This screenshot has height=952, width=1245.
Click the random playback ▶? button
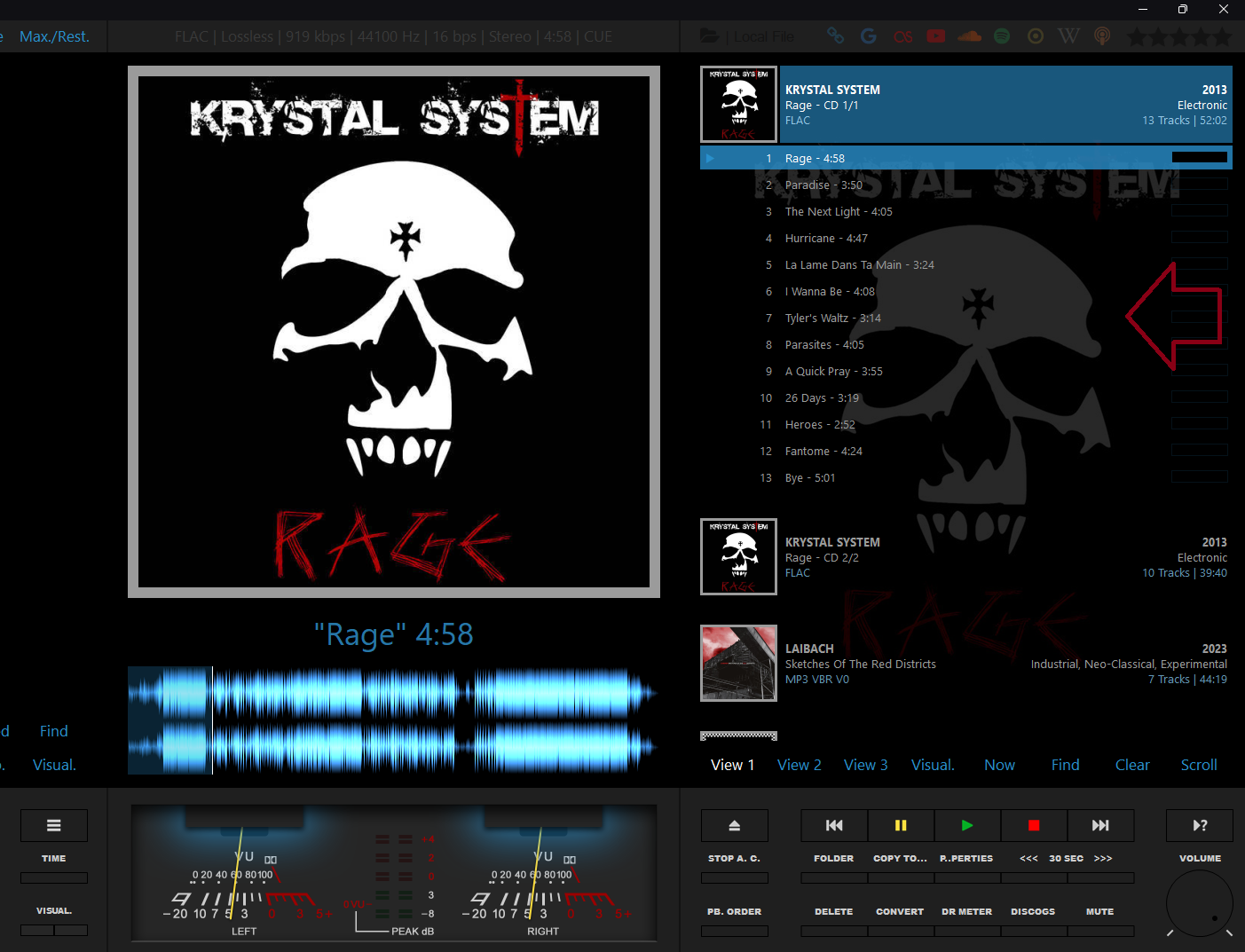click(1199, 825)
